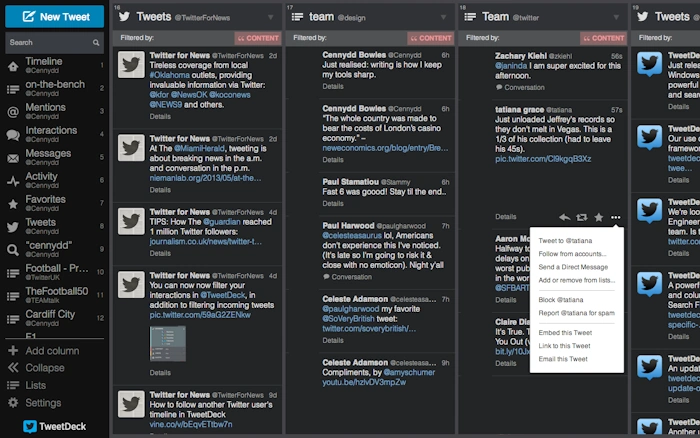
Task: Open Activity pulse icon
Action: coord(13,181)
